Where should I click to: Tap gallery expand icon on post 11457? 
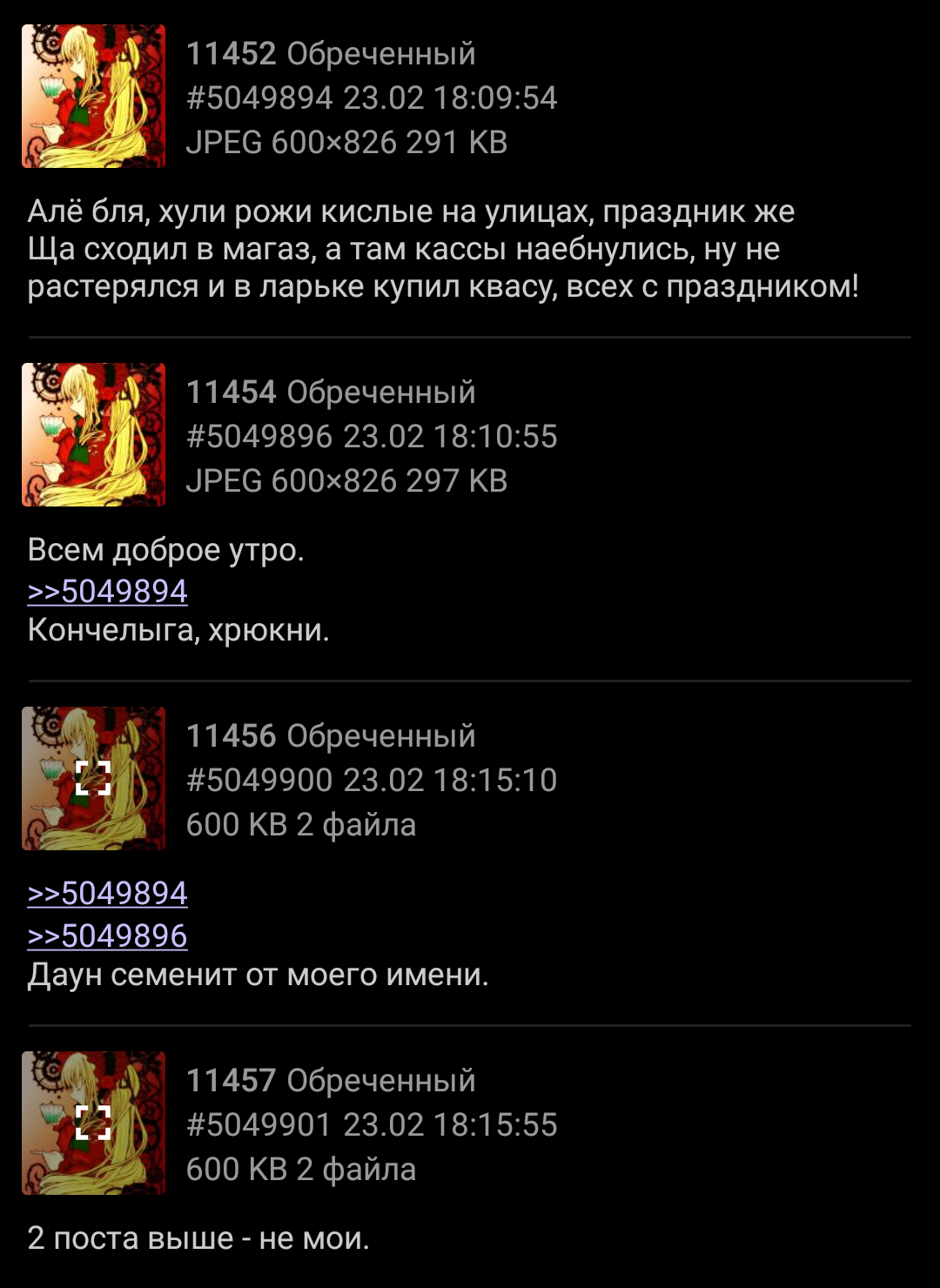pos(93,1123)
